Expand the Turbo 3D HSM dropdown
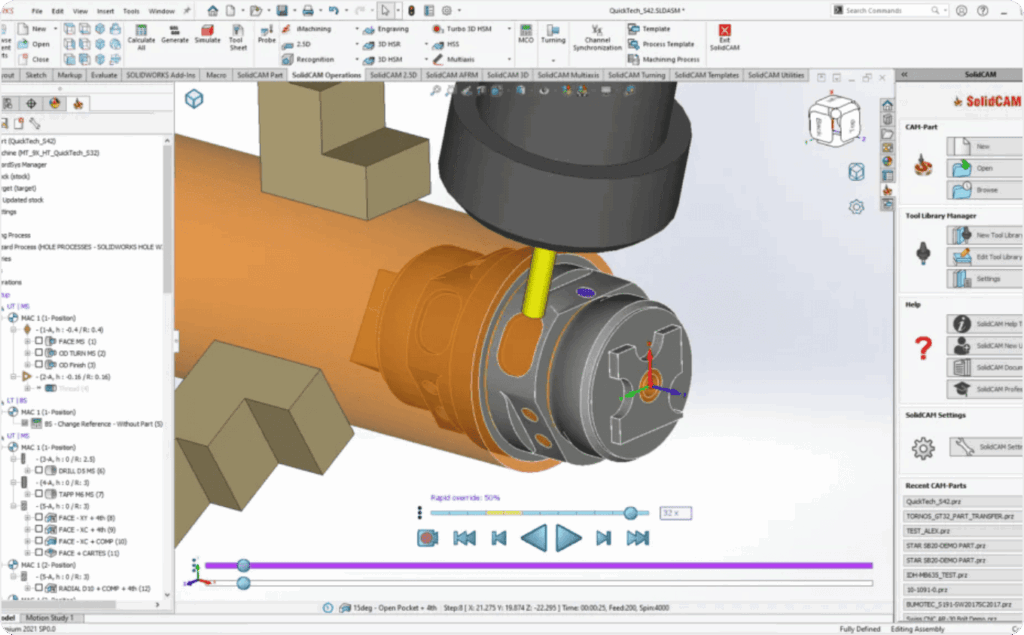1024x635 pixels. (509, 29)
